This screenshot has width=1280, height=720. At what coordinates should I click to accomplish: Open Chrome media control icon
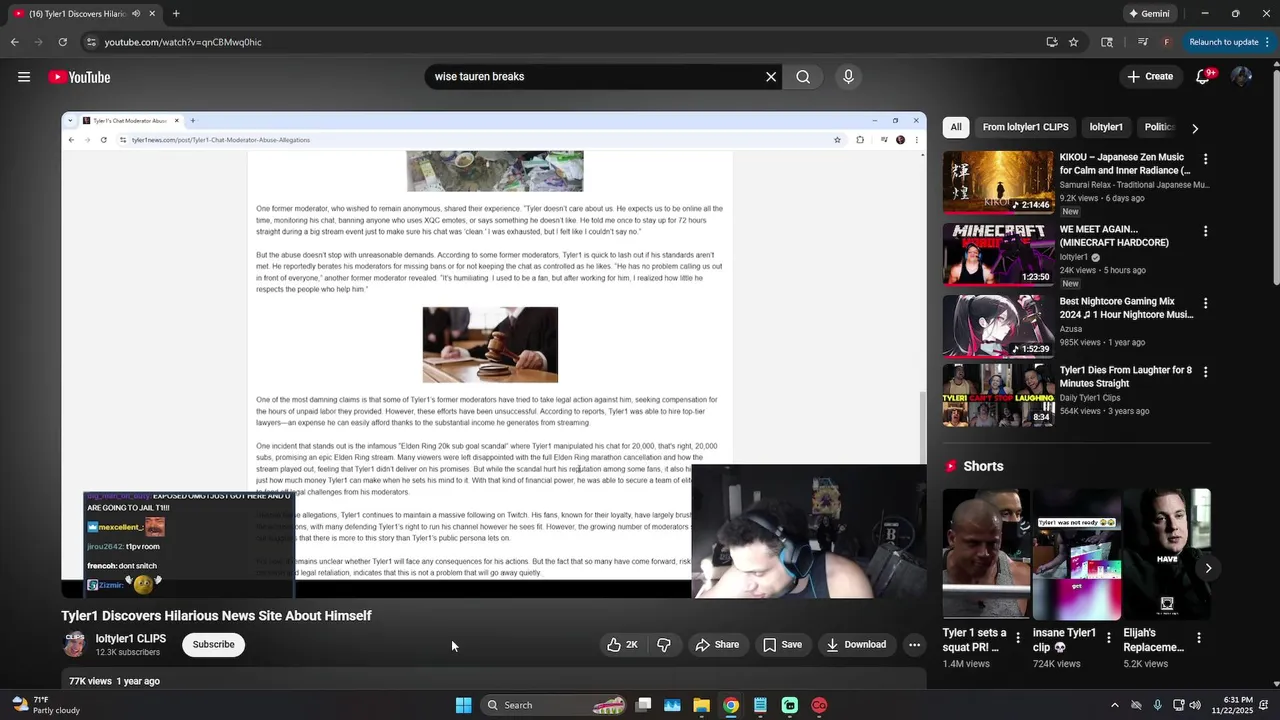click(x=1143, y=42)
